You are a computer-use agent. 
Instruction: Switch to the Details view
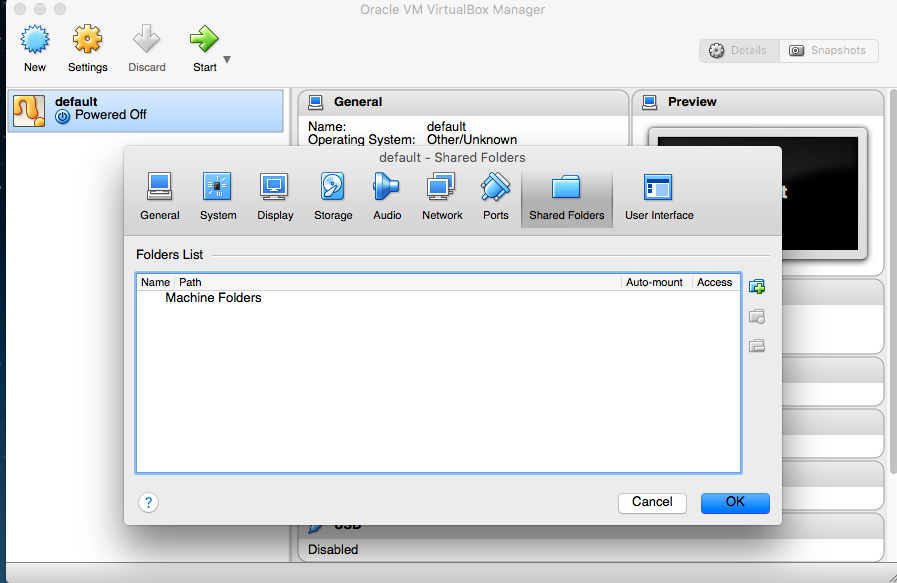(739, 50)
